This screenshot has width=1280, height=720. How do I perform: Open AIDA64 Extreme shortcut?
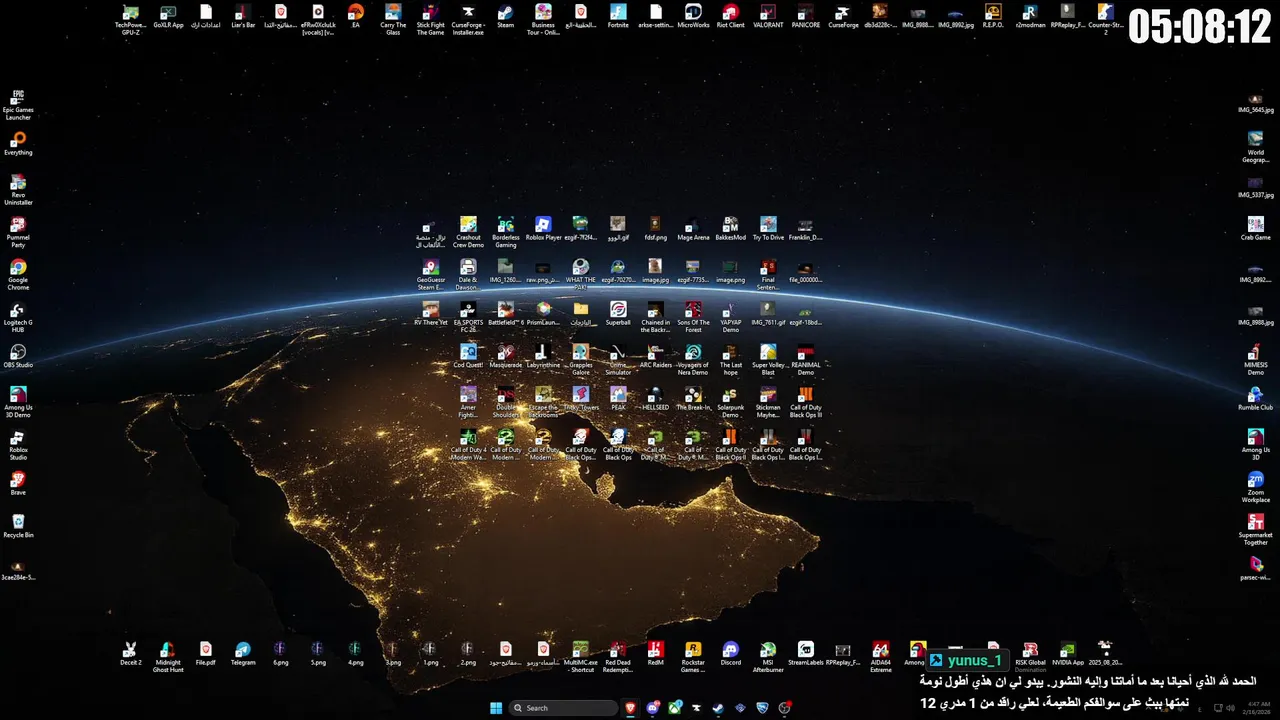tap(880, 657)
